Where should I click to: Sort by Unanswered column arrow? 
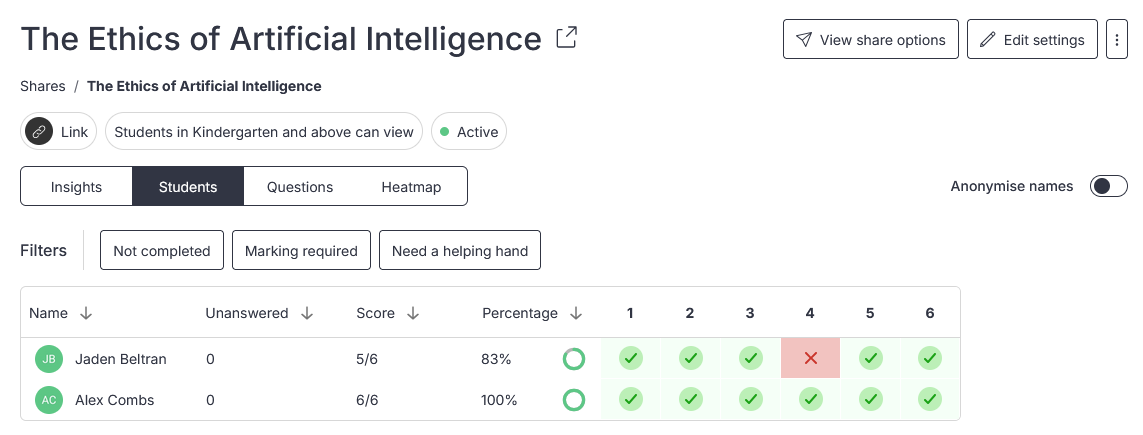(x=307, y=313)
